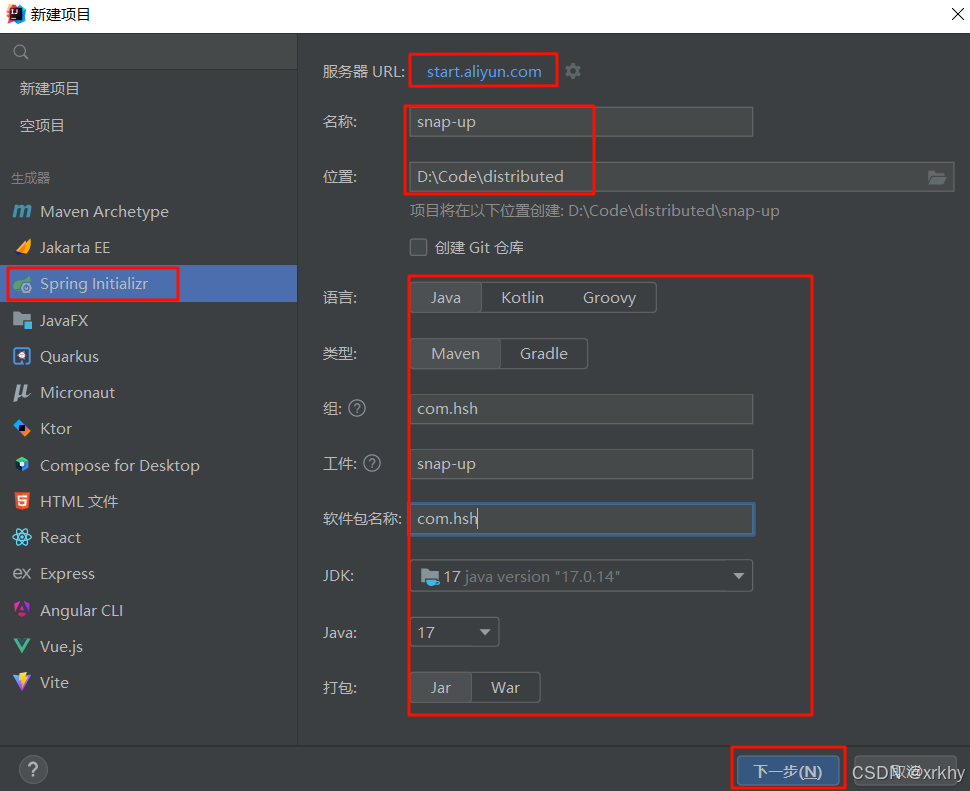The height and width of the screenshot is (791, 970).
Task: Click the Vite lightning icon
Action: pyautogui.click(x=22, y=682)
